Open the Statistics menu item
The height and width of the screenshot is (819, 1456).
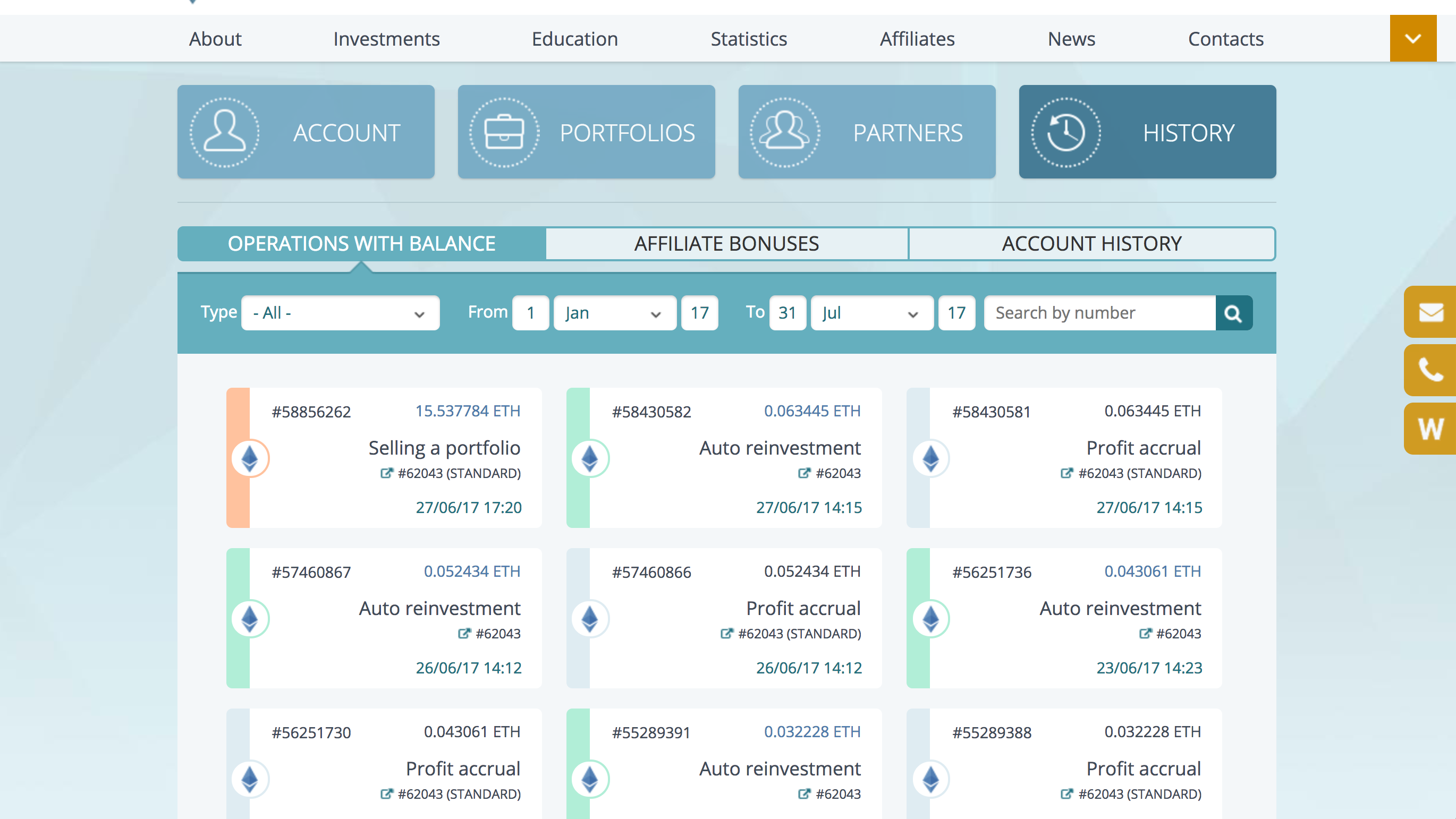pyautogui.click(x=749, y=38)
